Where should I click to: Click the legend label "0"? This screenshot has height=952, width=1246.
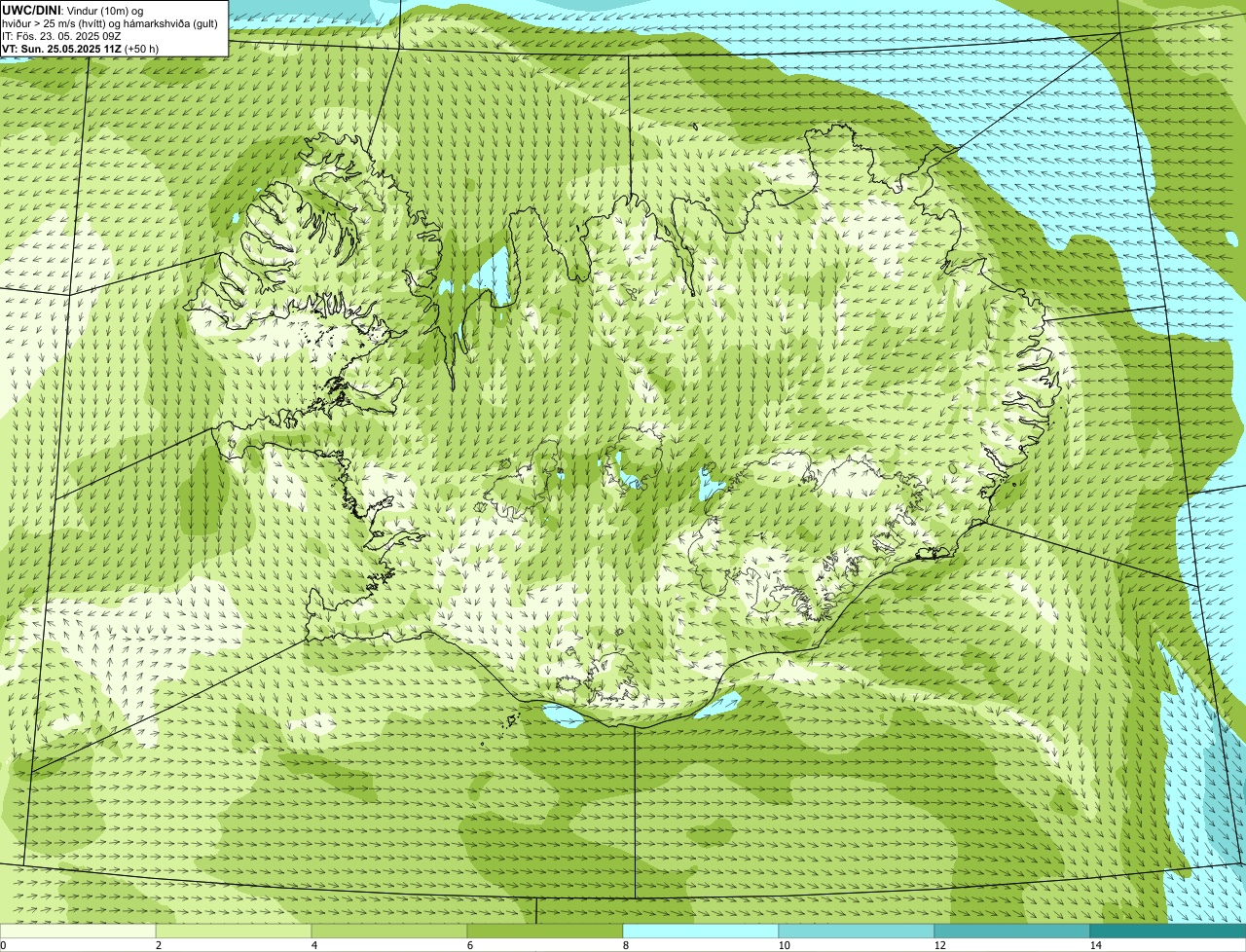point(3,945)
